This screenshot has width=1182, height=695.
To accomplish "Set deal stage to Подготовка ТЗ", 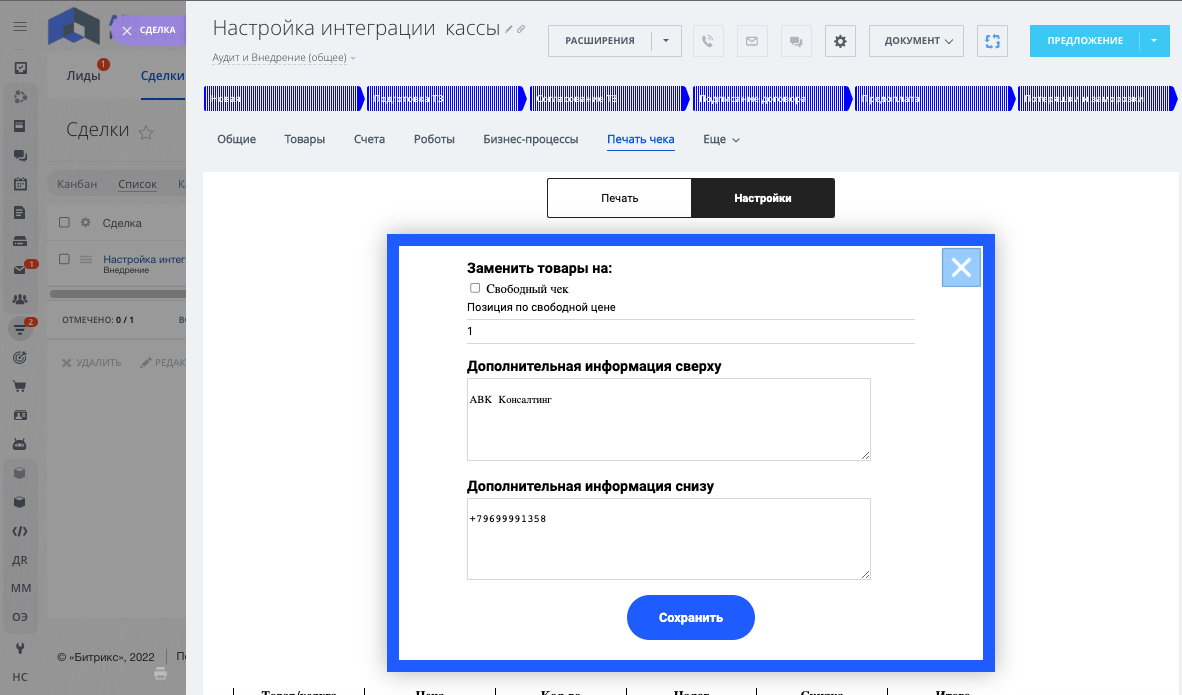I will click(x=446, y=99).
